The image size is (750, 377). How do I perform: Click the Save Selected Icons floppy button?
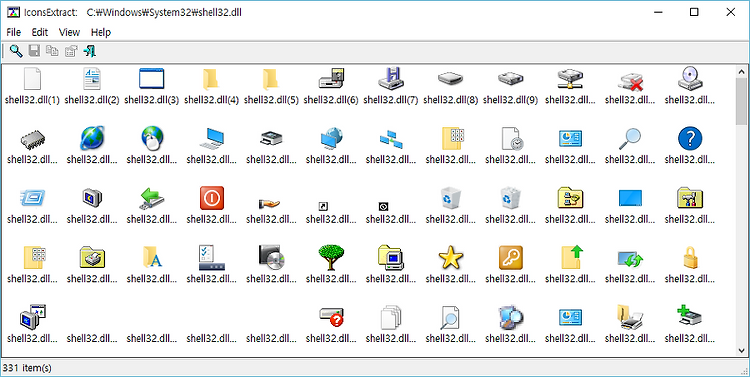(34, 51)
